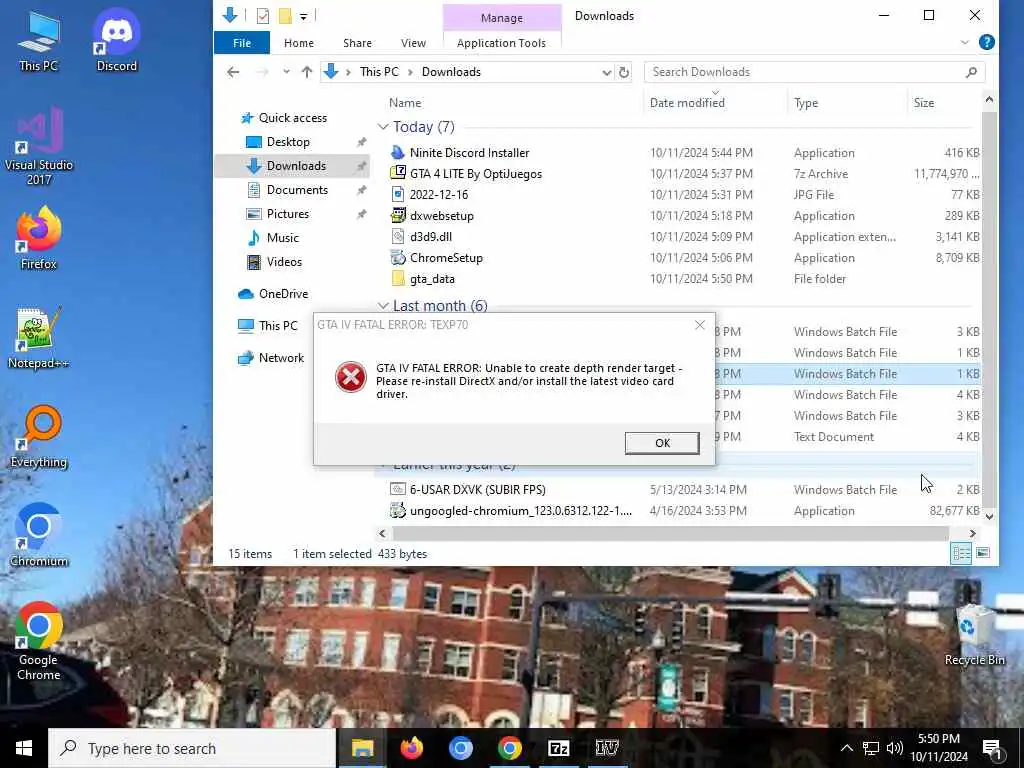Click the horizontal scrollbar in file list
Image resolution: width=1024 pixels, height=768 pixels.
[x=669, y=534]
